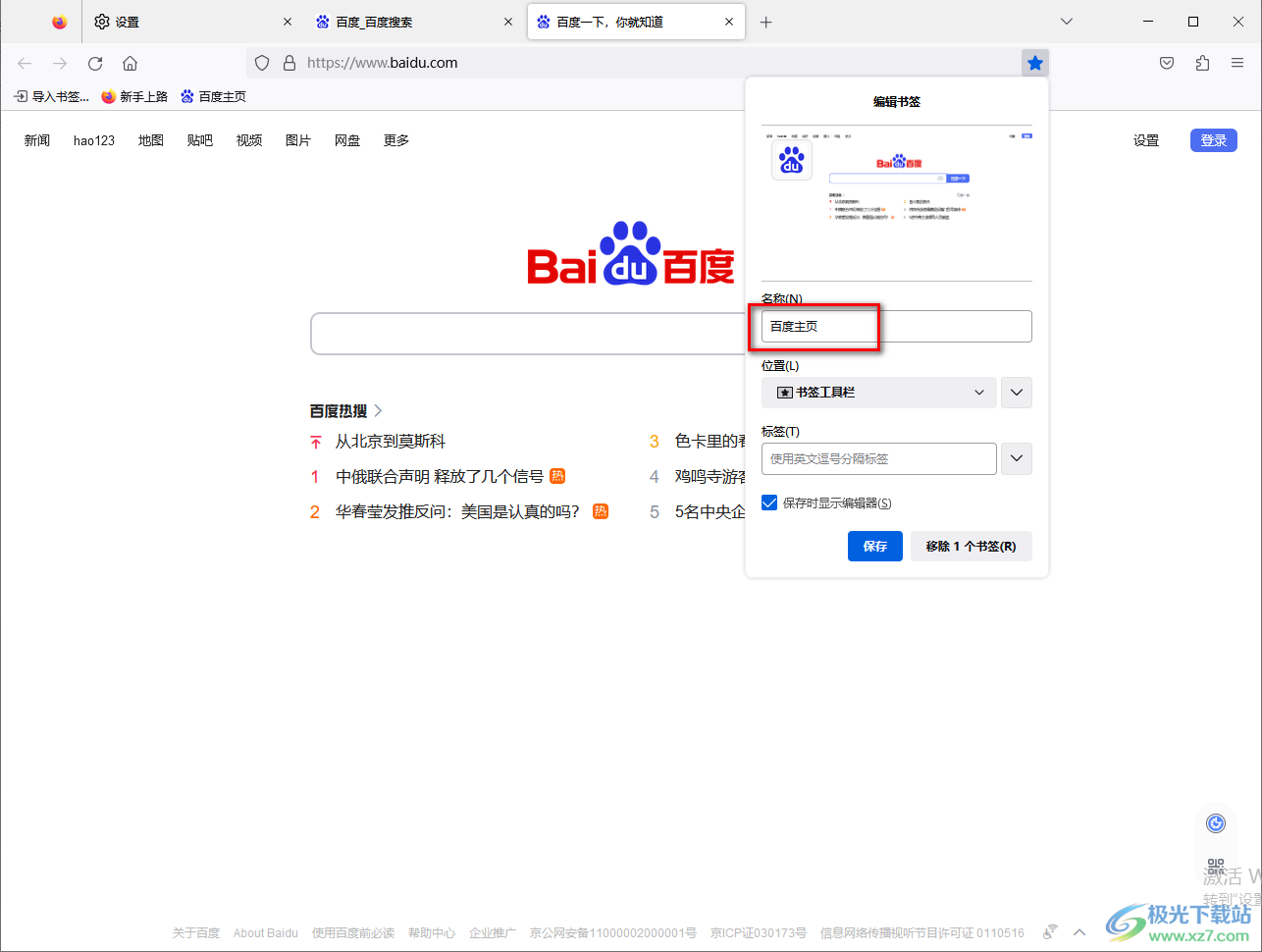Open the hao123 link

pos(94,140)
